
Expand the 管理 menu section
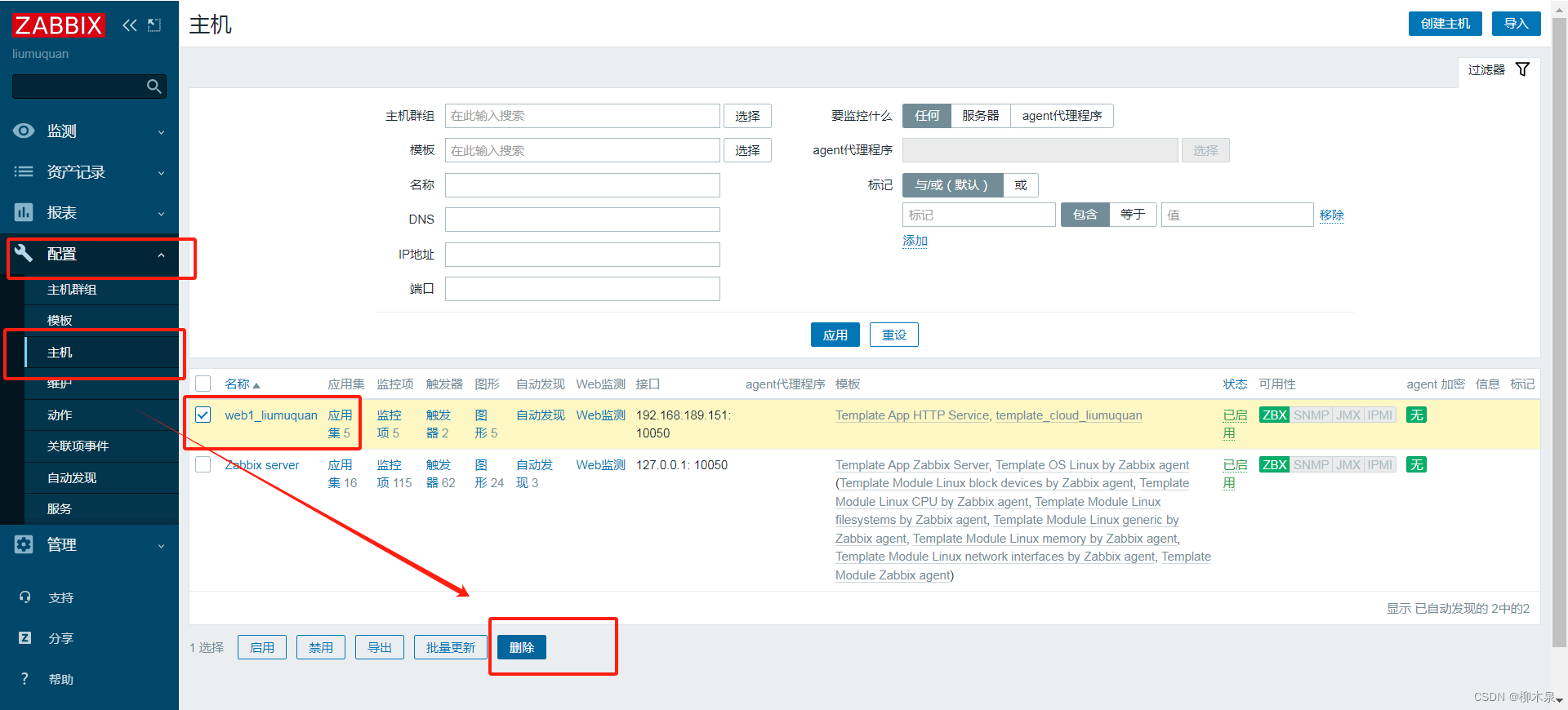coord(89,544)
